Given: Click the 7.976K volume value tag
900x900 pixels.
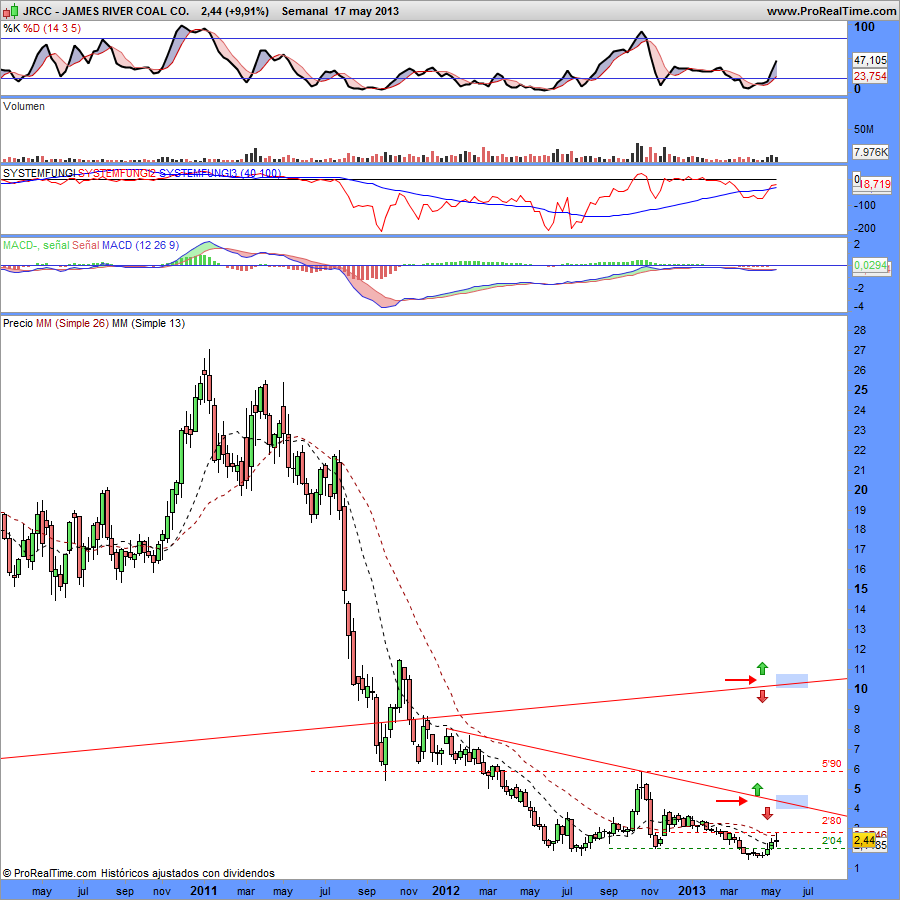Looking at the screenshot, I should 870,152.
